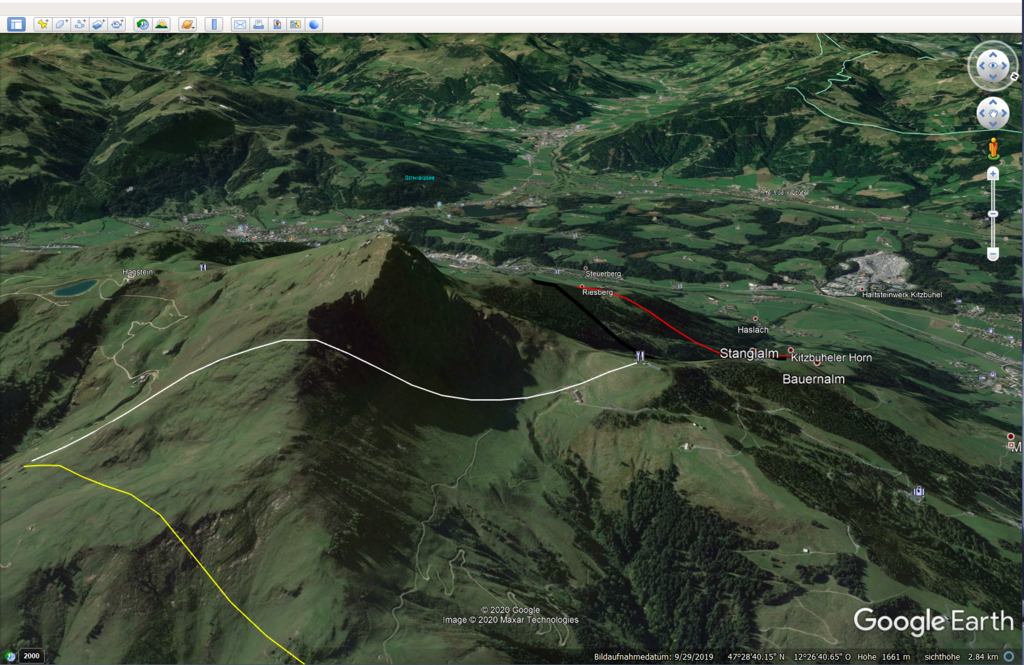Click the 2000 historical imagery date button
The height and width of the screenshot is (665, 1024).
[x=31, y=656]
